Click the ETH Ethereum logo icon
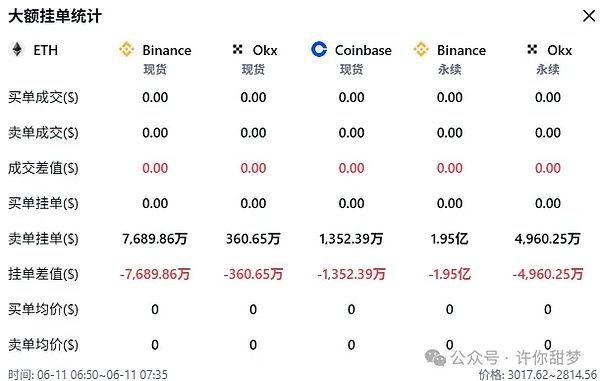This screenshot has width=600, height=381. [17, 49]
